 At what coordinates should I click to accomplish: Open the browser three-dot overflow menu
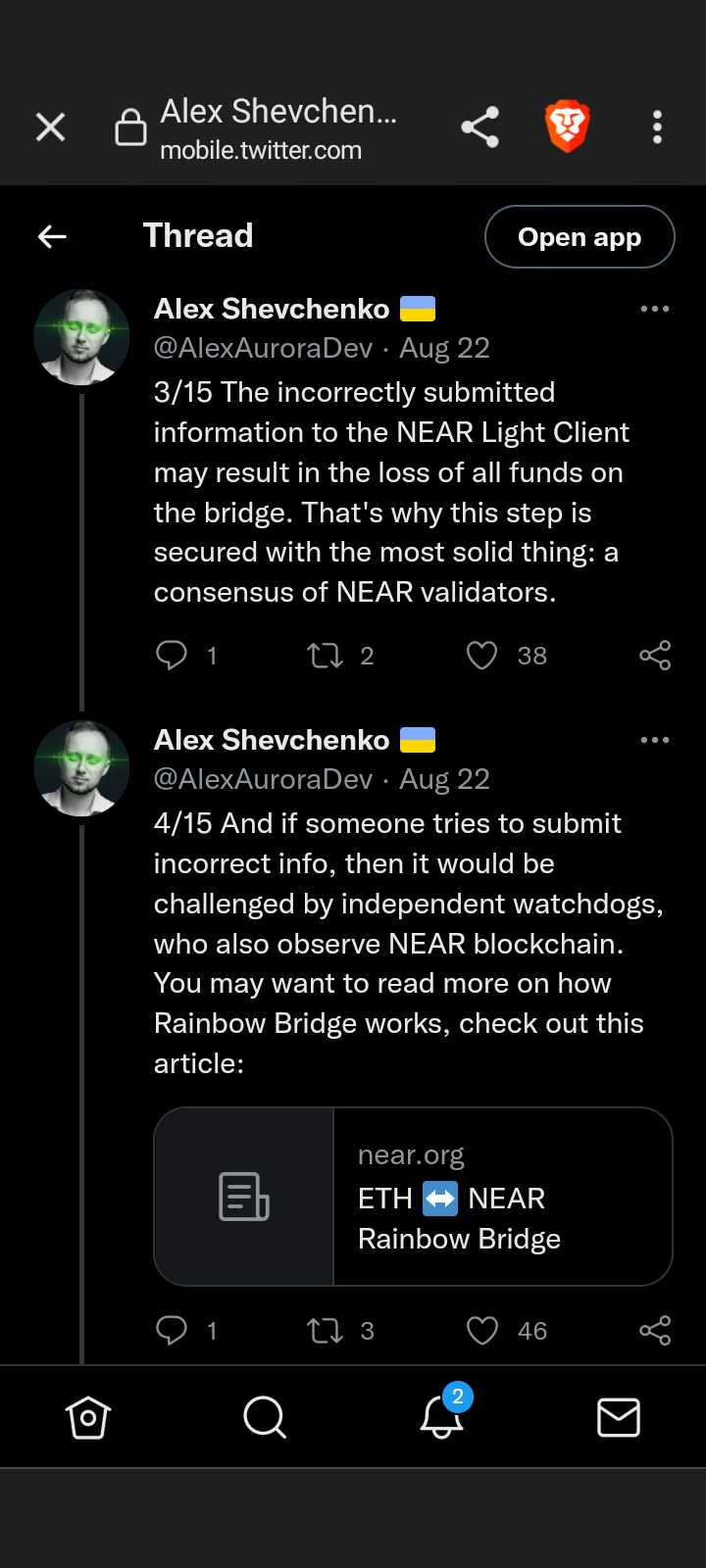[x=657, y=127]
